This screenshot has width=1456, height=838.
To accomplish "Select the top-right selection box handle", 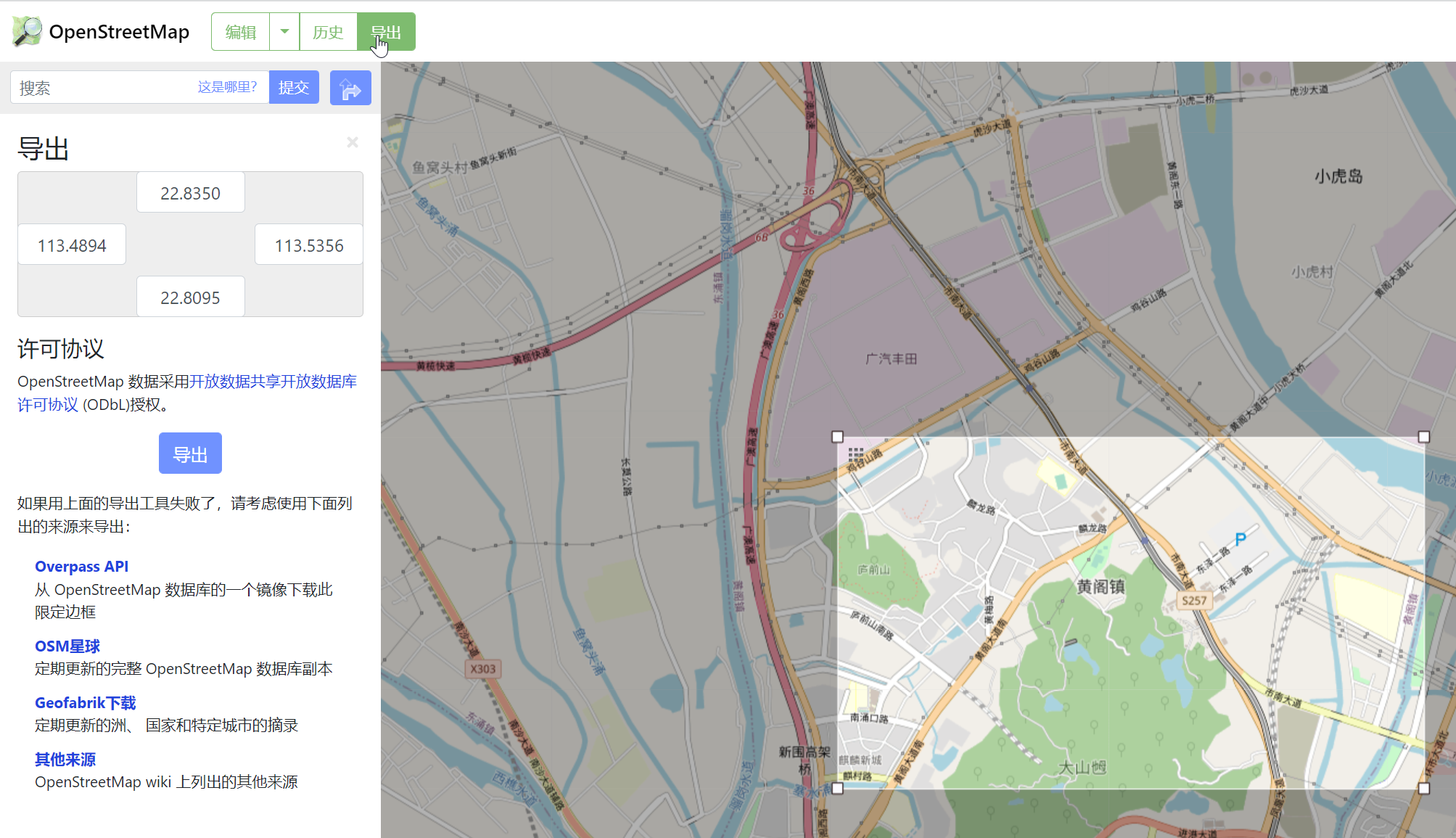I will pos(1424,437).
